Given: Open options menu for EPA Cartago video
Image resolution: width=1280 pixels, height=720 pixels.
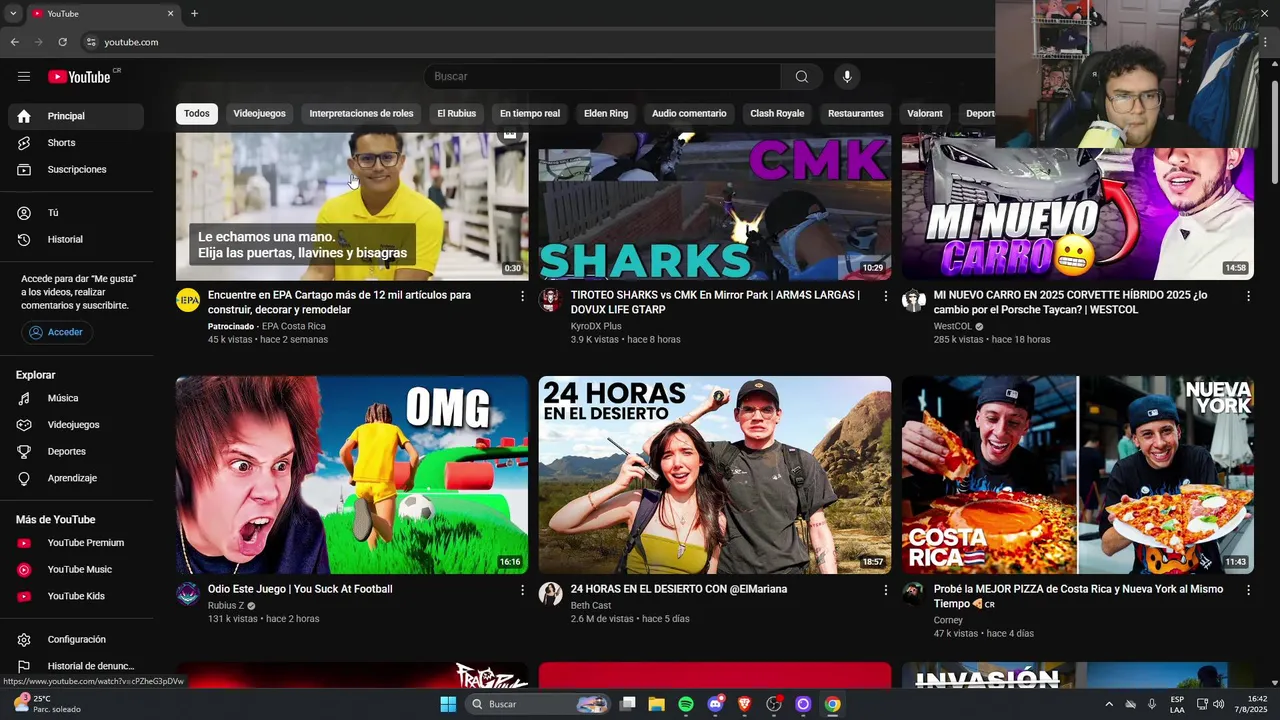Looking at the screenshot, I should pyautogui.click(x=522, y=296).
